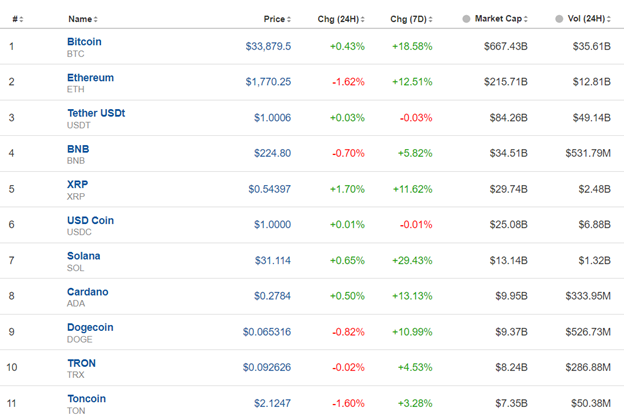The image size is (624, 415).
Task: Open the Ethereum link
Action: 90,78
